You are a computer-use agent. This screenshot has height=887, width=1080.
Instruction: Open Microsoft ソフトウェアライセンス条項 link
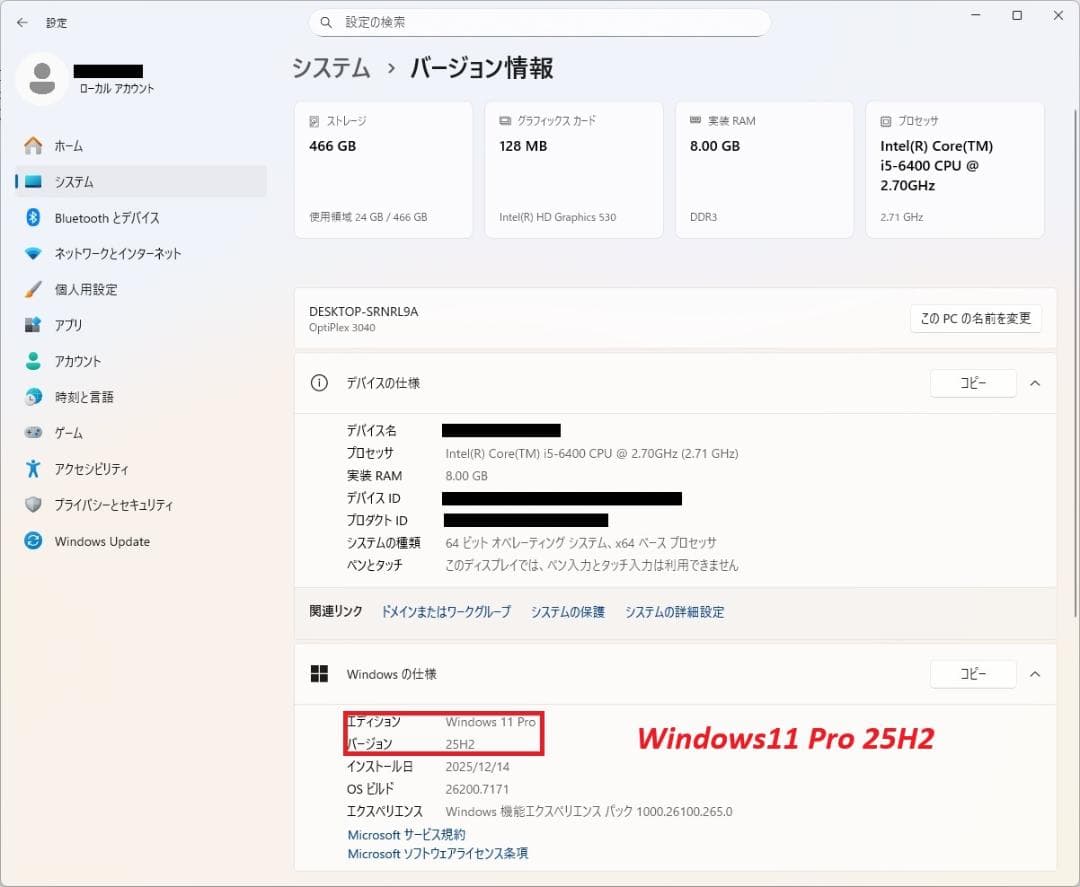pyautogui.click(x=437, y=853)
